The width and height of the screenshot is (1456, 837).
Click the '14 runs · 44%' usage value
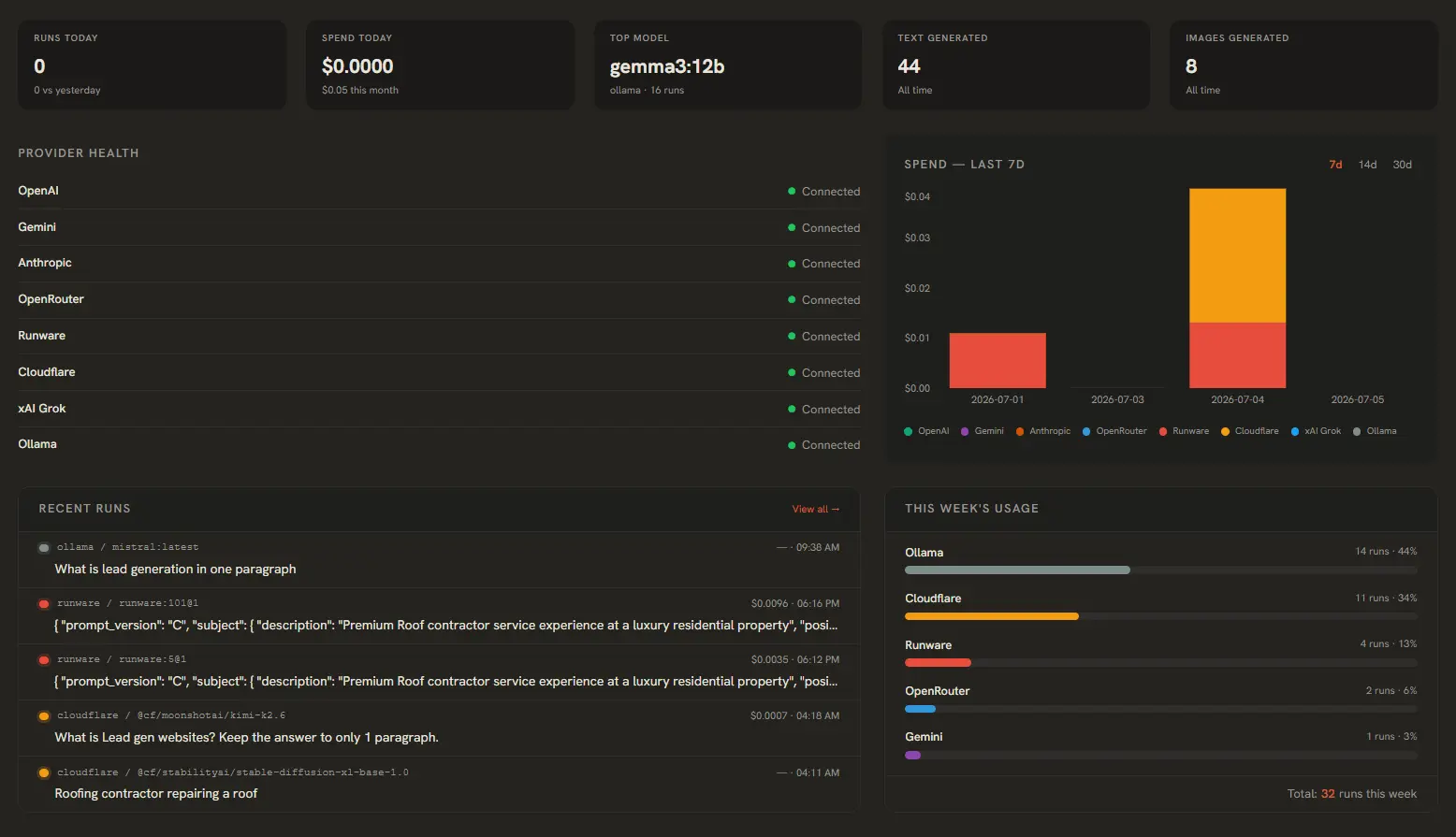click(1386, 552)
